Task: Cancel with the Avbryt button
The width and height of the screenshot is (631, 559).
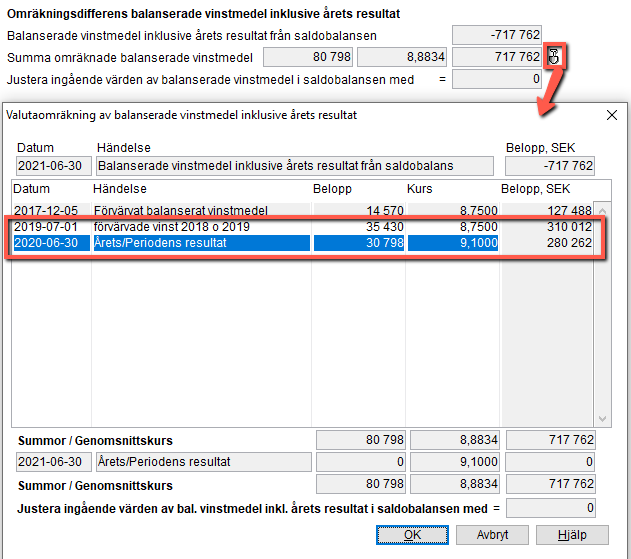Action: 492,535
